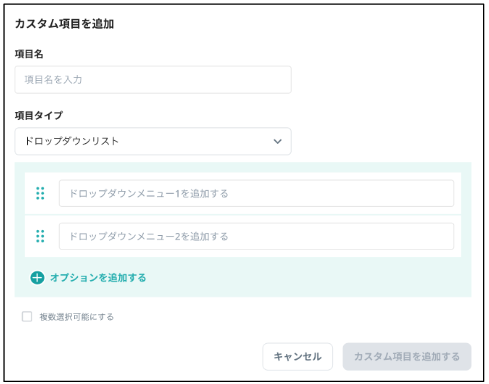Click the 項目タイプ field label
The image size is (489, 384).
(39, 115)
